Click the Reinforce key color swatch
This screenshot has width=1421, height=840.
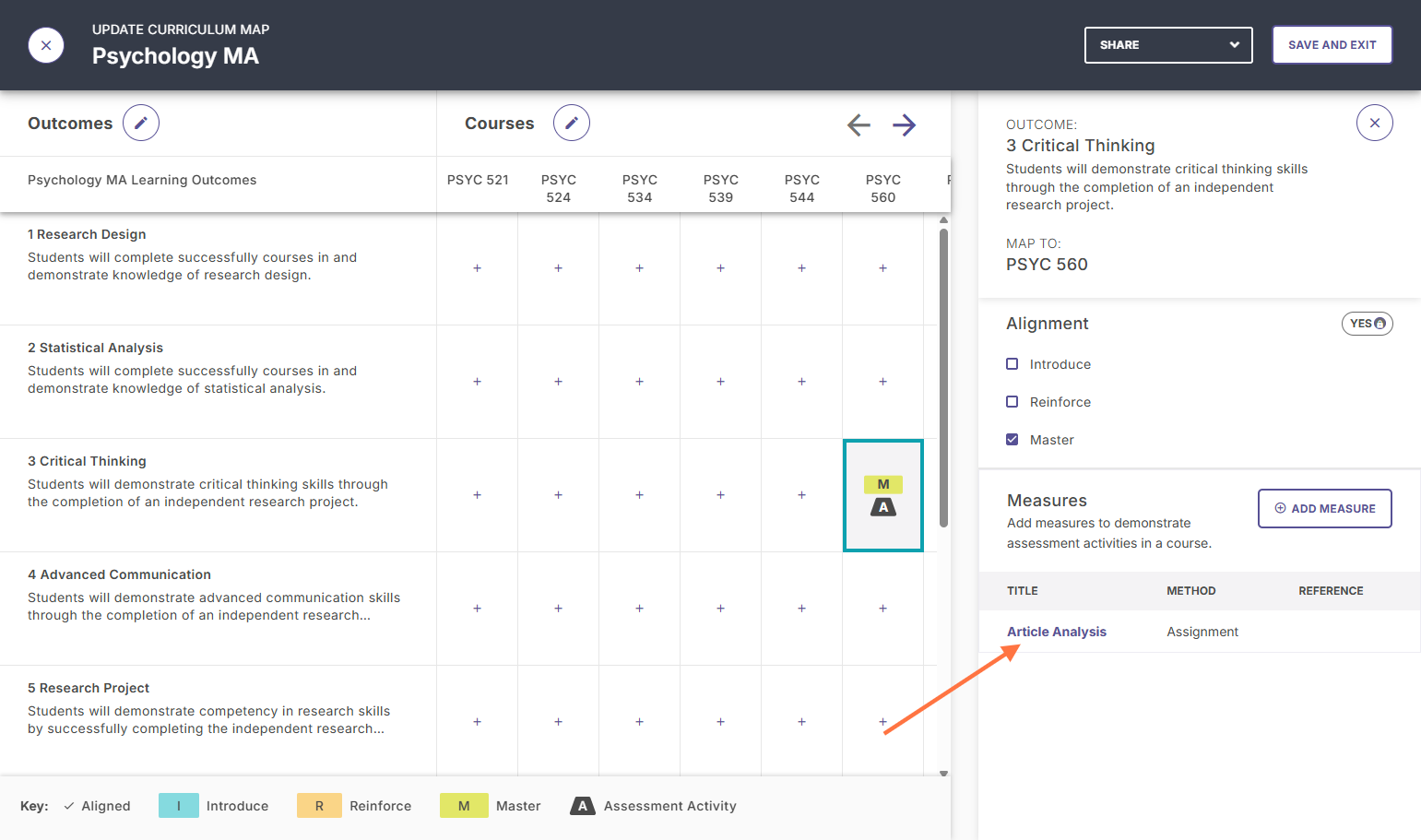point(319,806)
